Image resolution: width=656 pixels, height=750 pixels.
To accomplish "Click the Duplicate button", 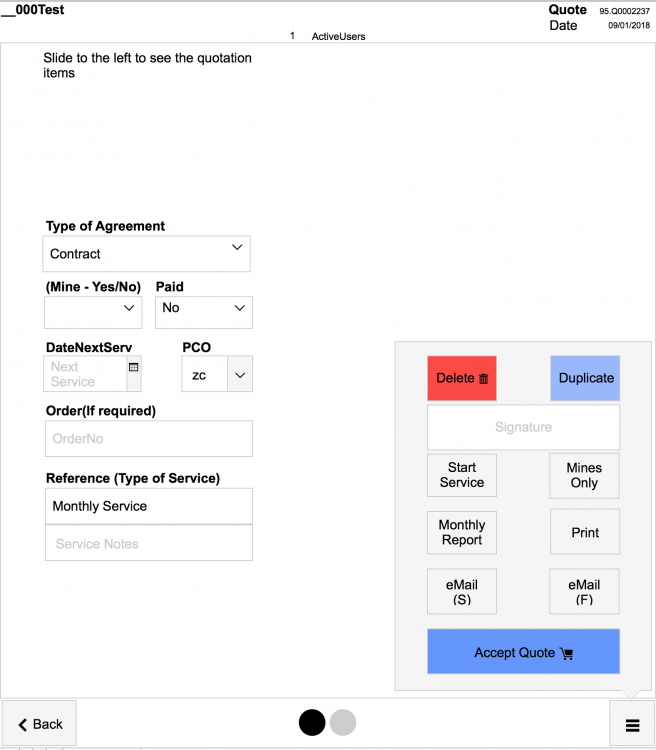I will click(x=585, y=378).
